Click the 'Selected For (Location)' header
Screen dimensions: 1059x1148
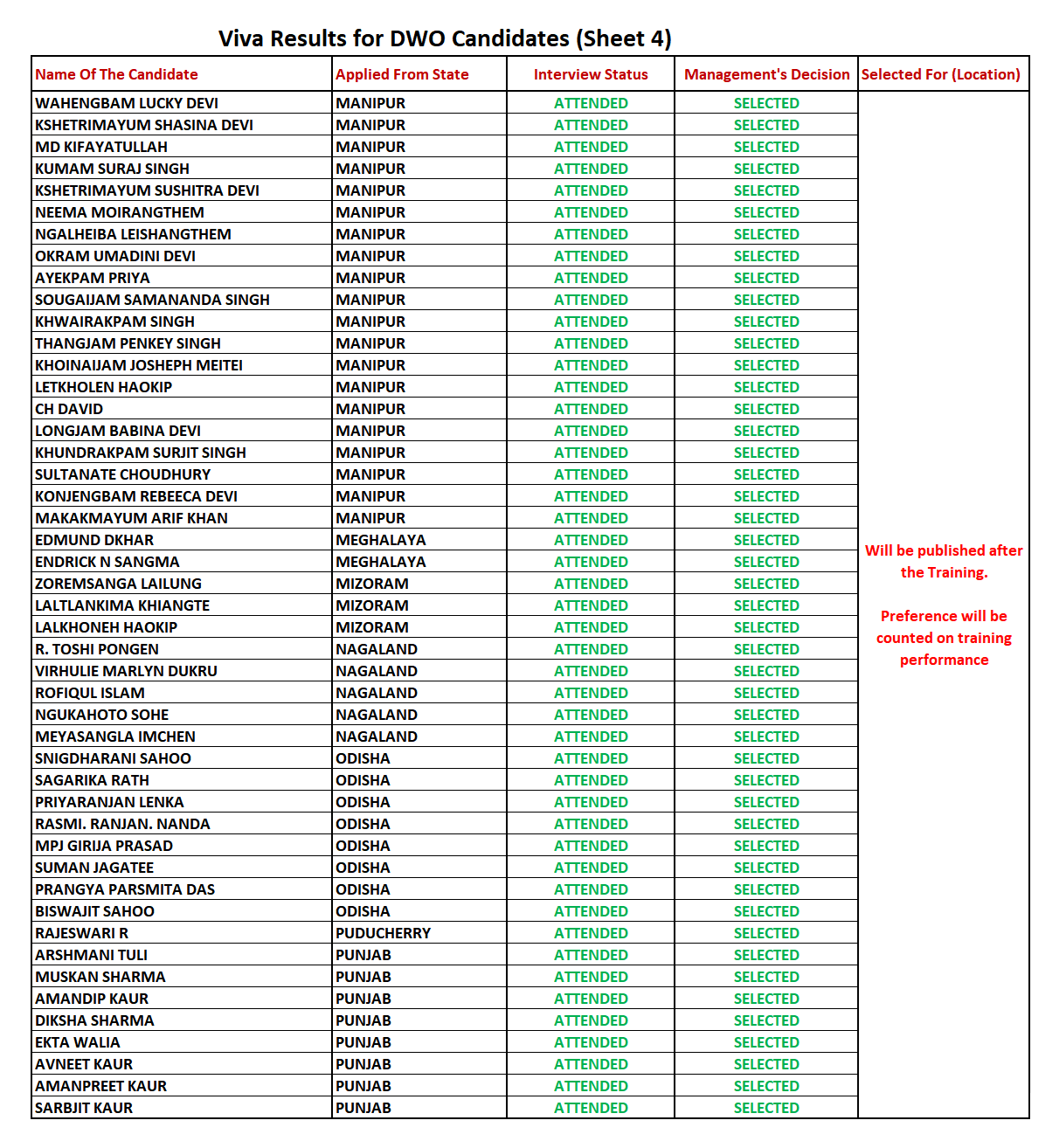tap(940, 74)
